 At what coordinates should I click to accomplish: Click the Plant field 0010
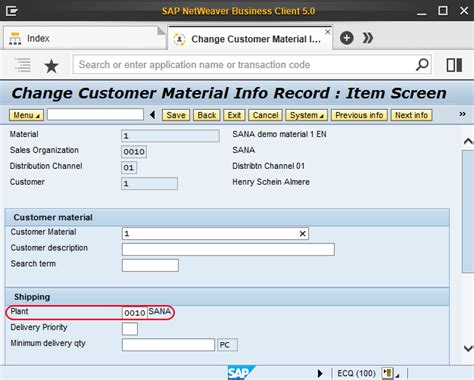pyautogui.click(x=135, y=313)
